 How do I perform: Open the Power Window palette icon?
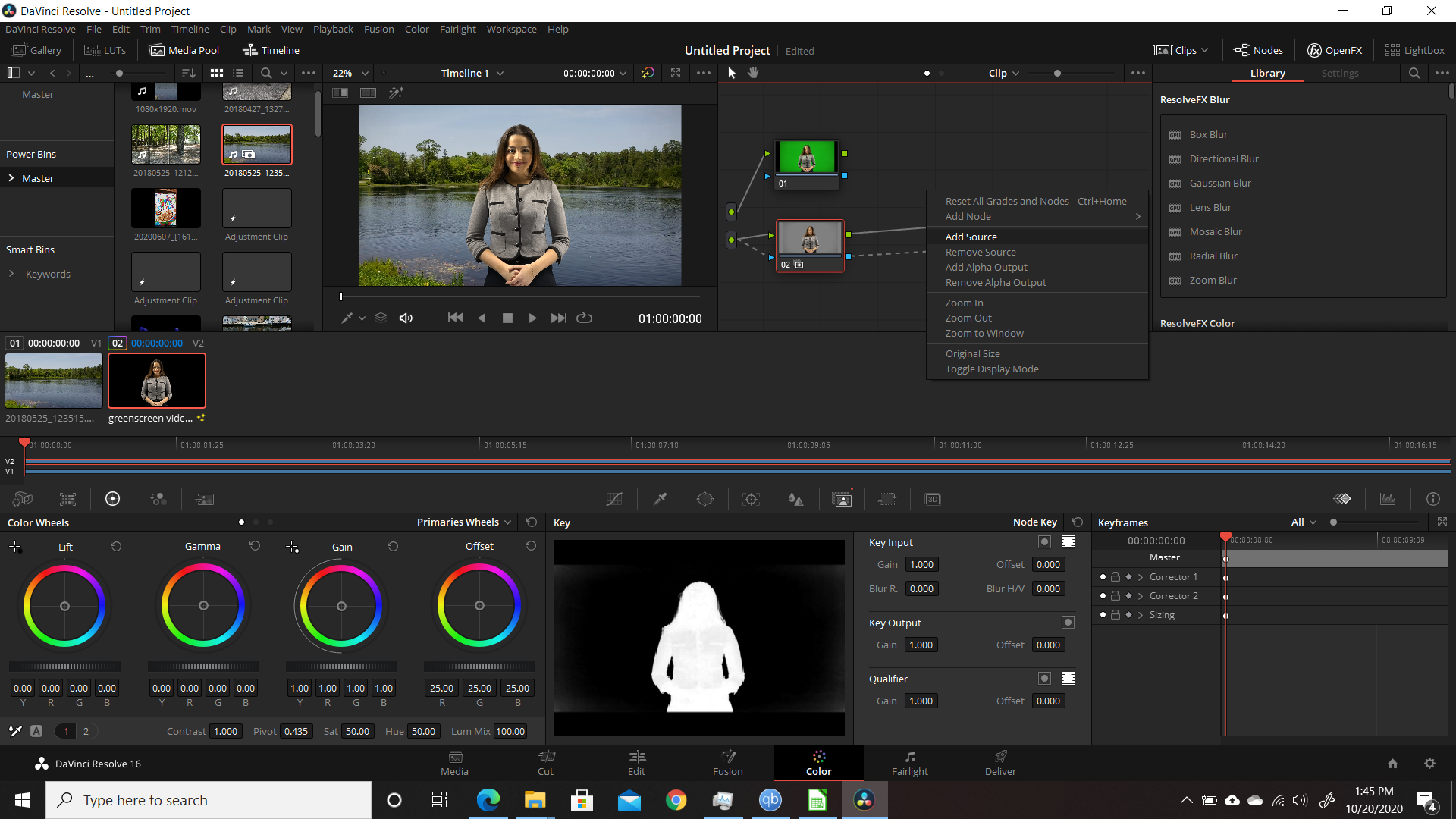[x=705, y=499]
